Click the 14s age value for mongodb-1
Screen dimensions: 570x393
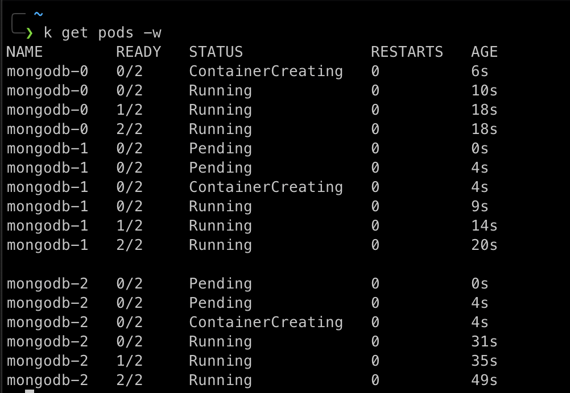click(x=484, y=226)
